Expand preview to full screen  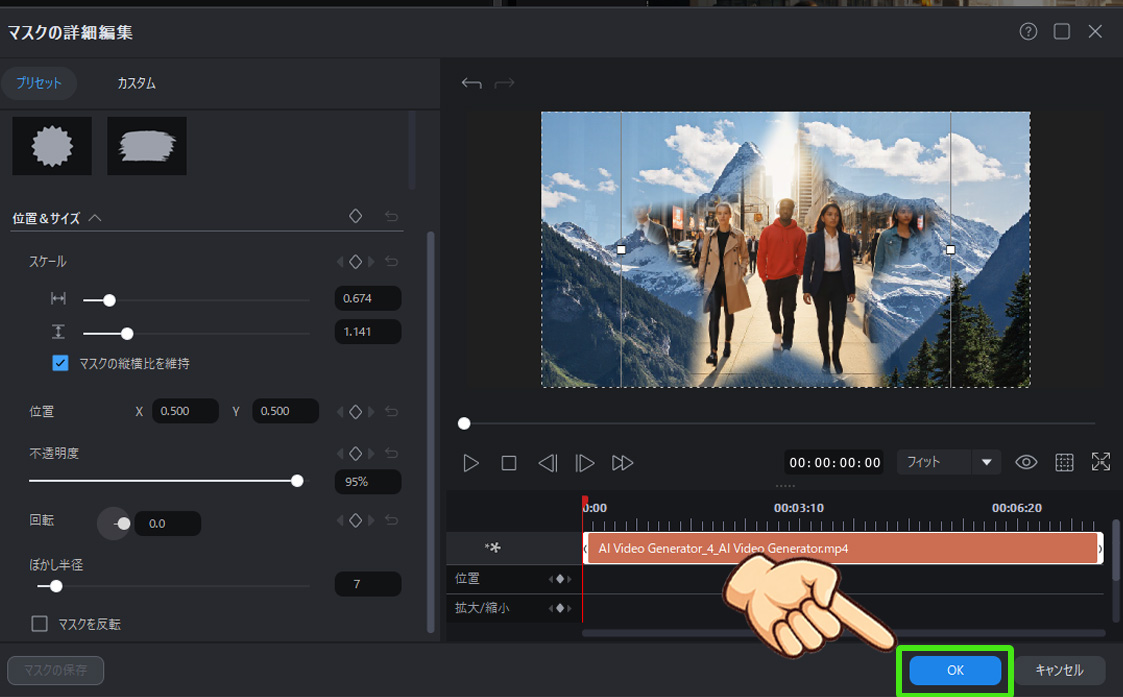coord(1101,462)
